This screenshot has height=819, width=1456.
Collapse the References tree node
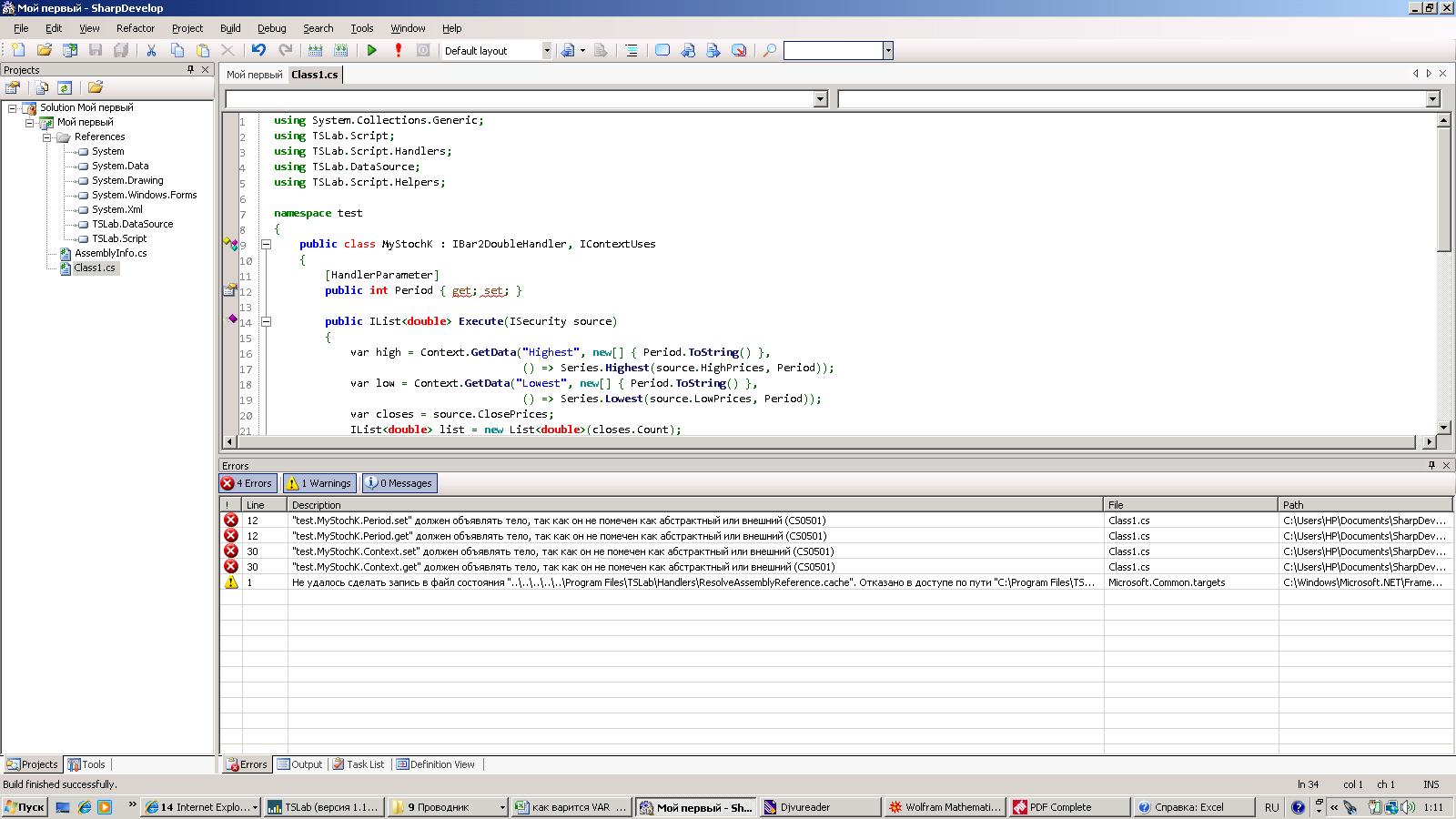(x=47, y=137)
